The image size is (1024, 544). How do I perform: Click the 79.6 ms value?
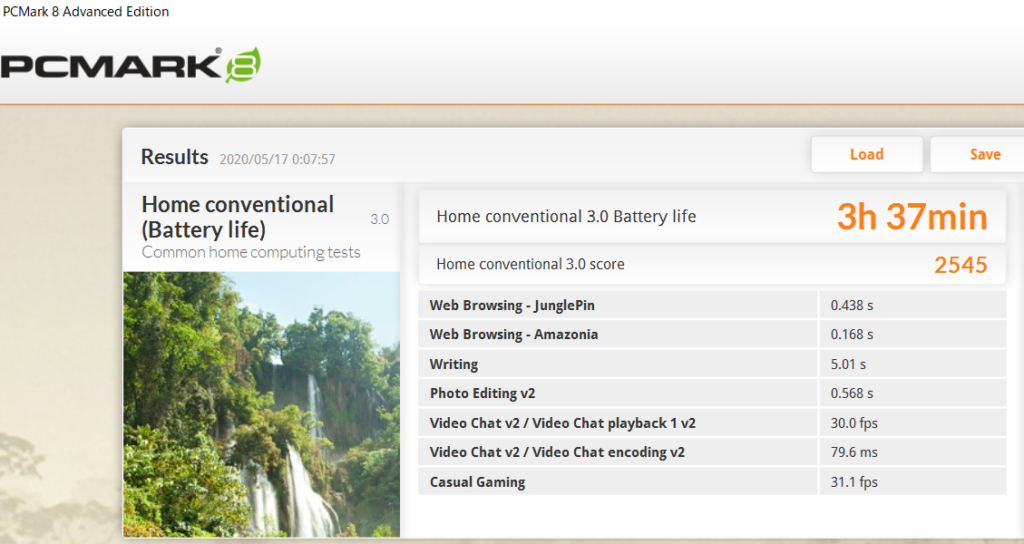point(854,452)
